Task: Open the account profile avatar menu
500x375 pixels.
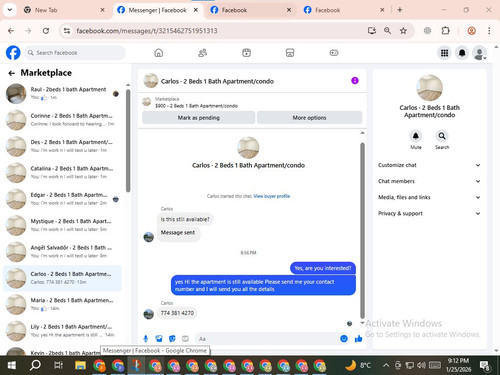Action: [479, 53]
